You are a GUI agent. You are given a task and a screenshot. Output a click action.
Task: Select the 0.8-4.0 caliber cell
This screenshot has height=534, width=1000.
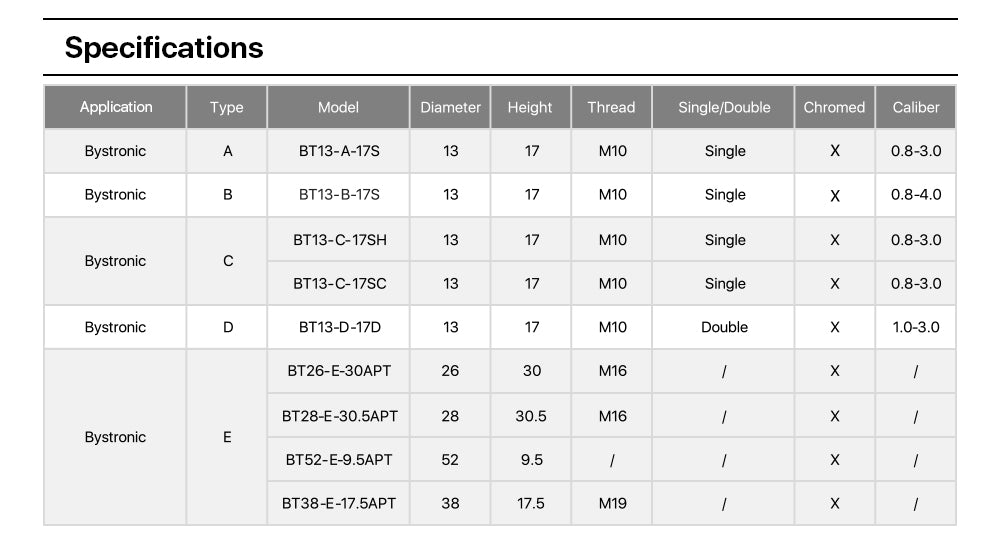coord(916,195)
